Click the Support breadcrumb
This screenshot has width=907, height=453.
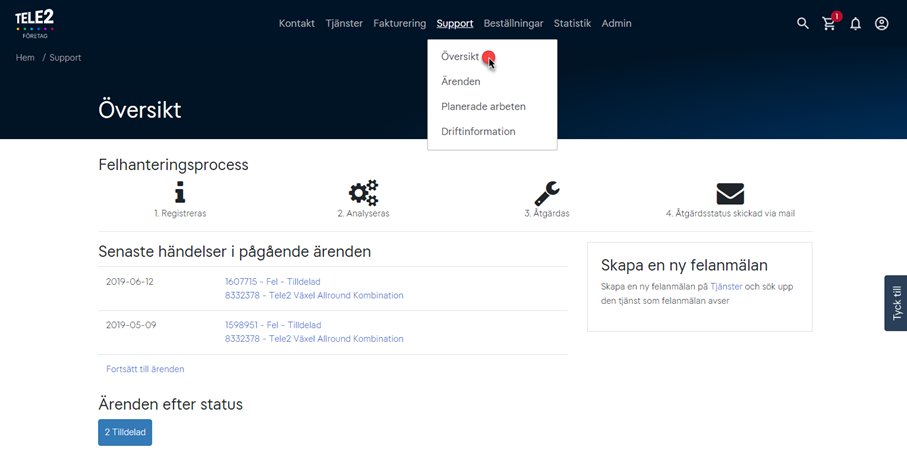tap(65, 58)
